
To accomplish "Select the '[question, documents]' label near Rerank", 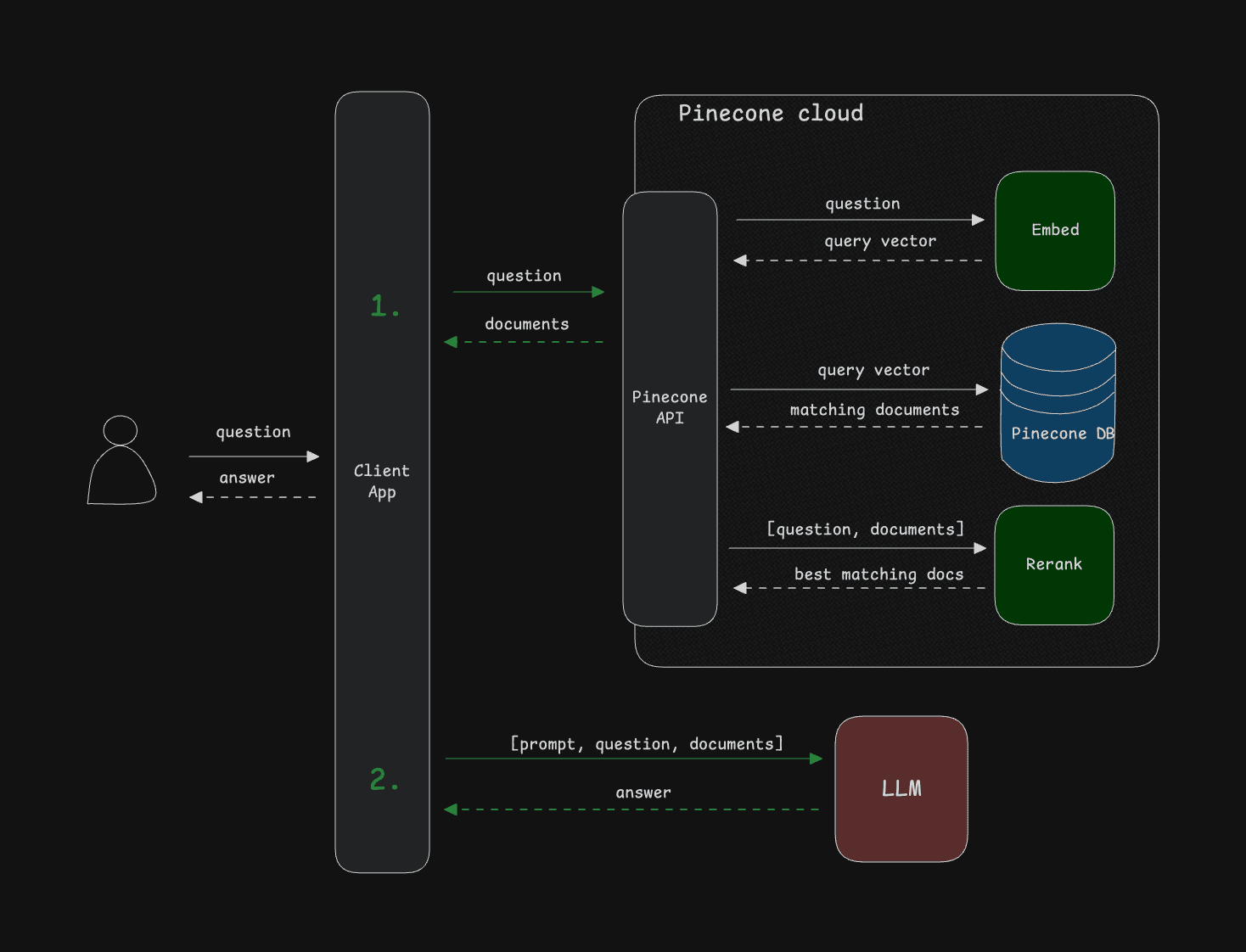I will coord(865,529).
